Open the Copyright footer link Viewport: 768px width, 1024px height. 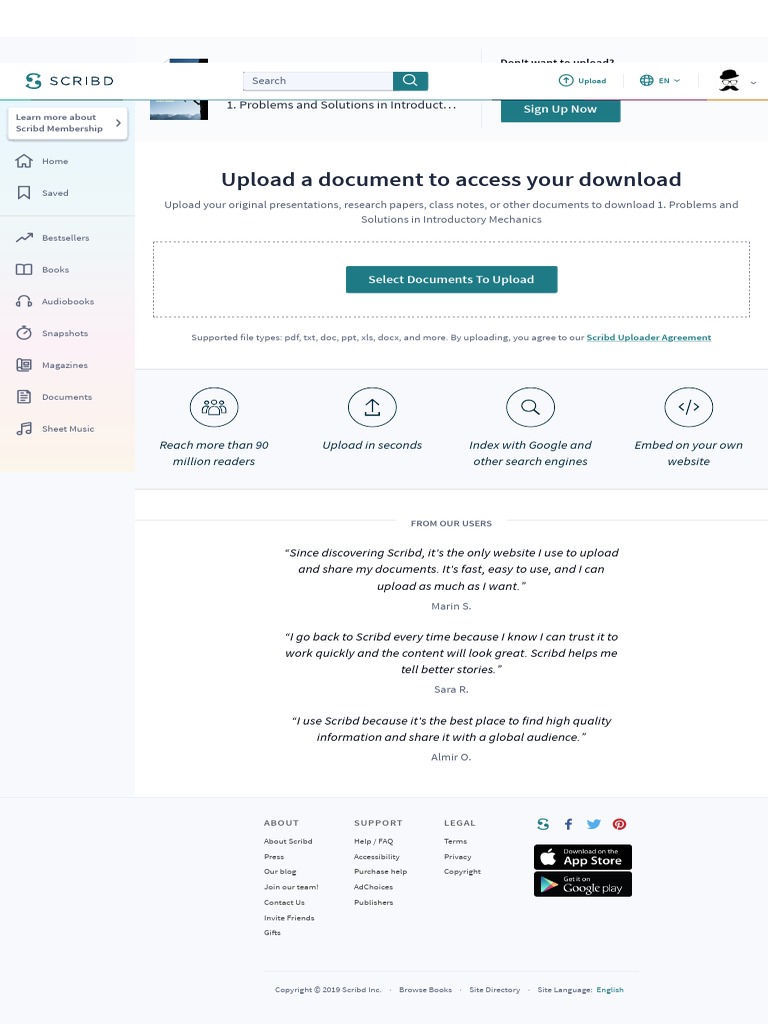click(x=462, y=872)
